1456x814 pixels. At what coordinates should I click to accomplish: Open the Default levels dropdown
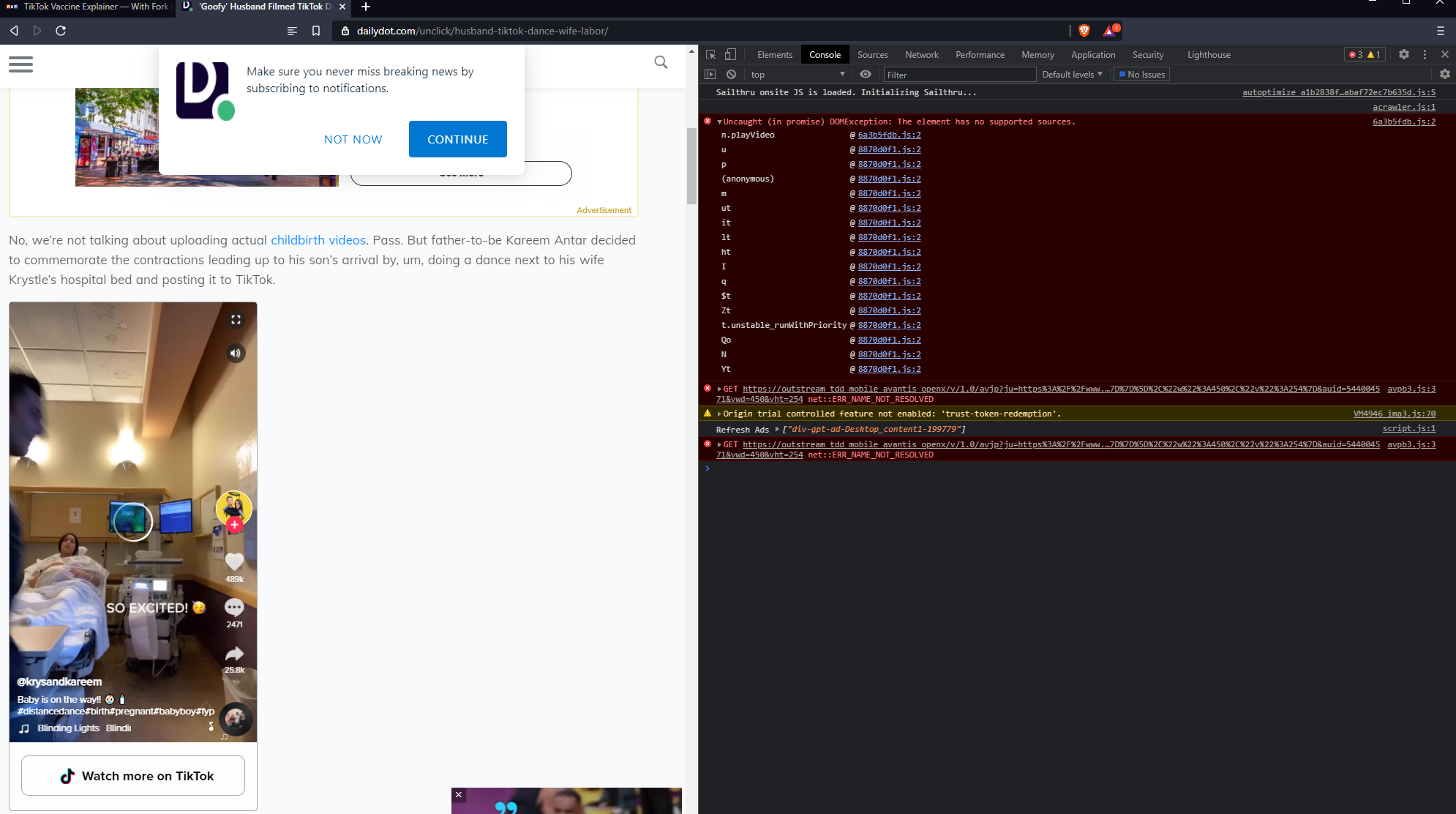pyautogui.click(x=1071, y=74)
